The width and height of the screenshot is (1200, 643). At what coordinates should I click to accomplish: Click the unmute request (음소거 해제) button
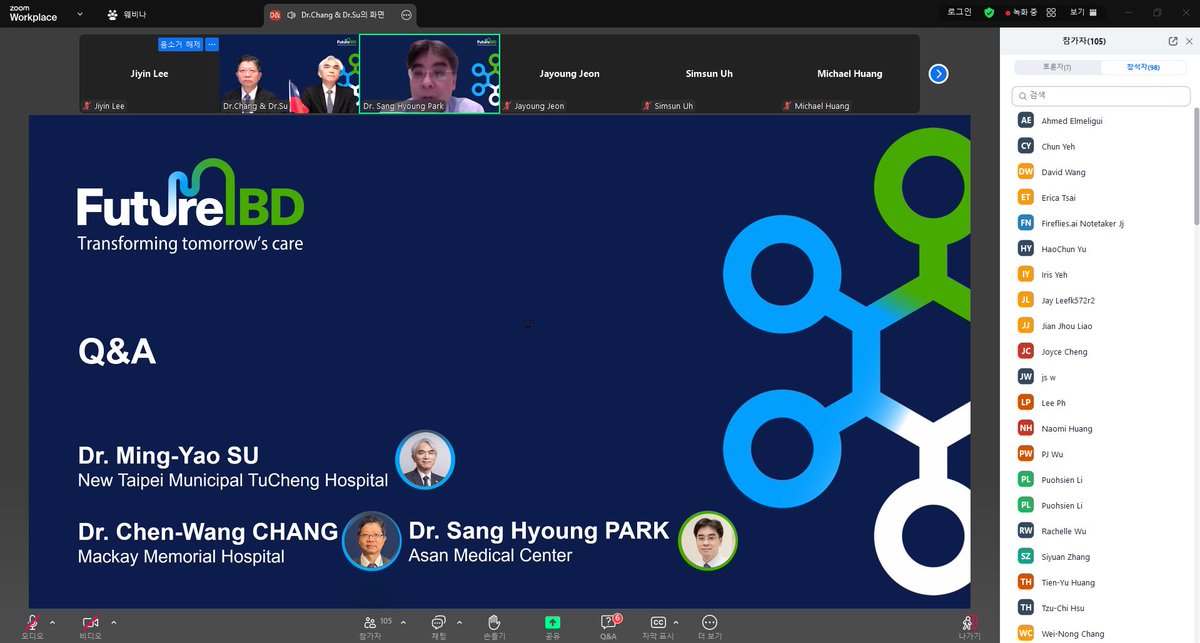coord(181,45)
